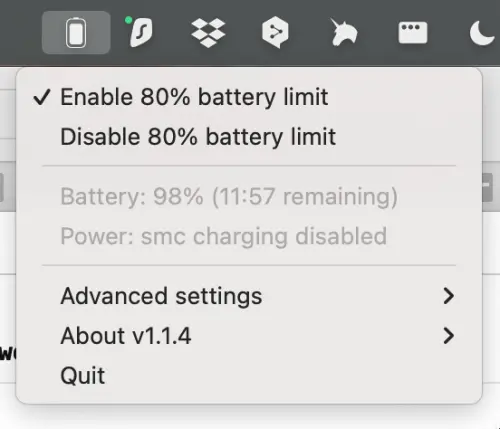Viewport: 500px width, 429px height.
Task: Open the About v1.1.4 menu entry
Action: click(249, 336)
